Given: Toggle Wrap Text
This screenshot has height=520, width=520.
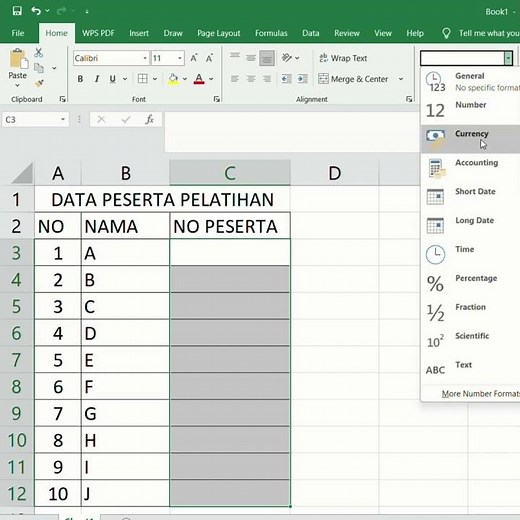Looking at the screenshot, I should tap(343, 58).
